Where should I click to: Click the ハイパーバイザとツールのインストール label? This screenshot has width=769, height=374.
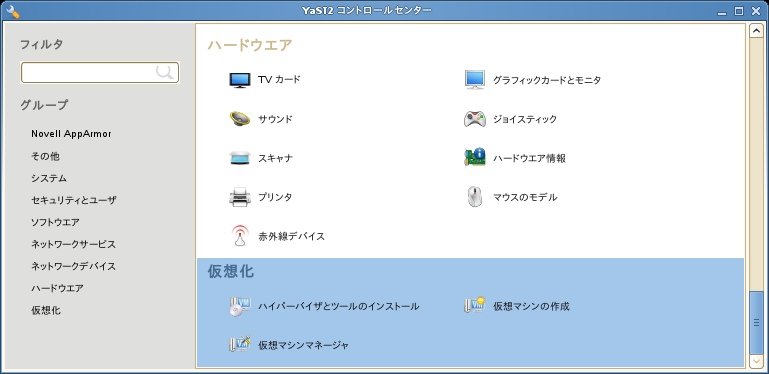point(338,307)
